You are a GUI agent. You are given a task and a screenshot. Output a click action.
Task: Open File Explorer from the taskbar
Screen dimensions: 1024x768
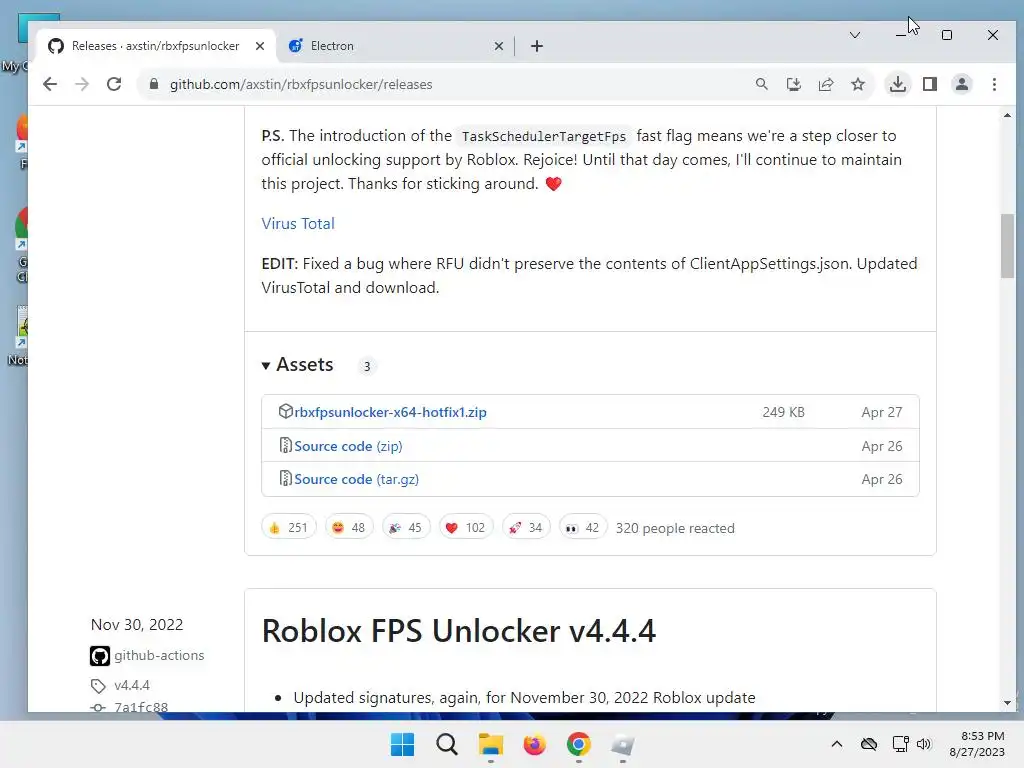(x=490, y=744)
